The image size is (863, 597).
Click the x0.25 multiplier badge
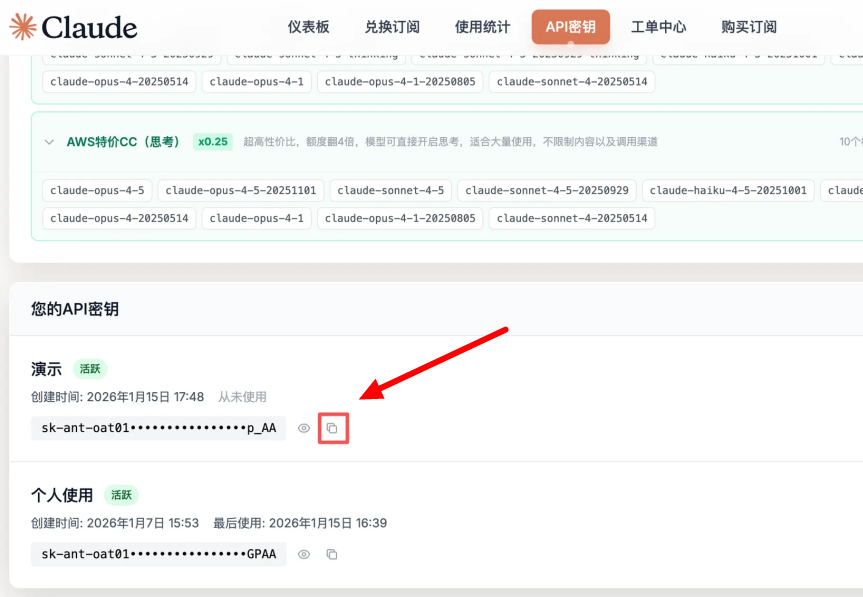pos(212,142)
